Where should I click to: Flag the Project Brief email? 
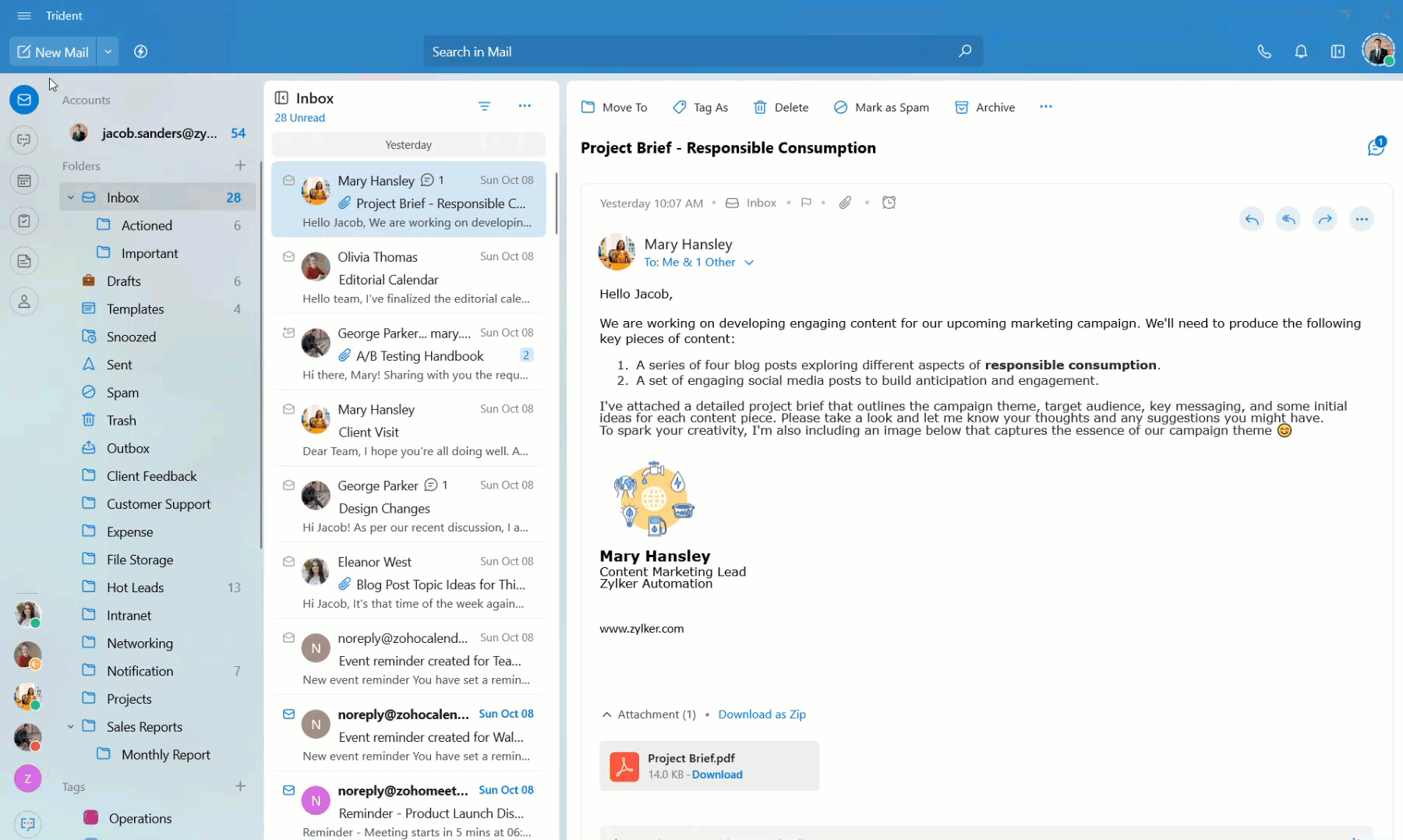point(806,203)
